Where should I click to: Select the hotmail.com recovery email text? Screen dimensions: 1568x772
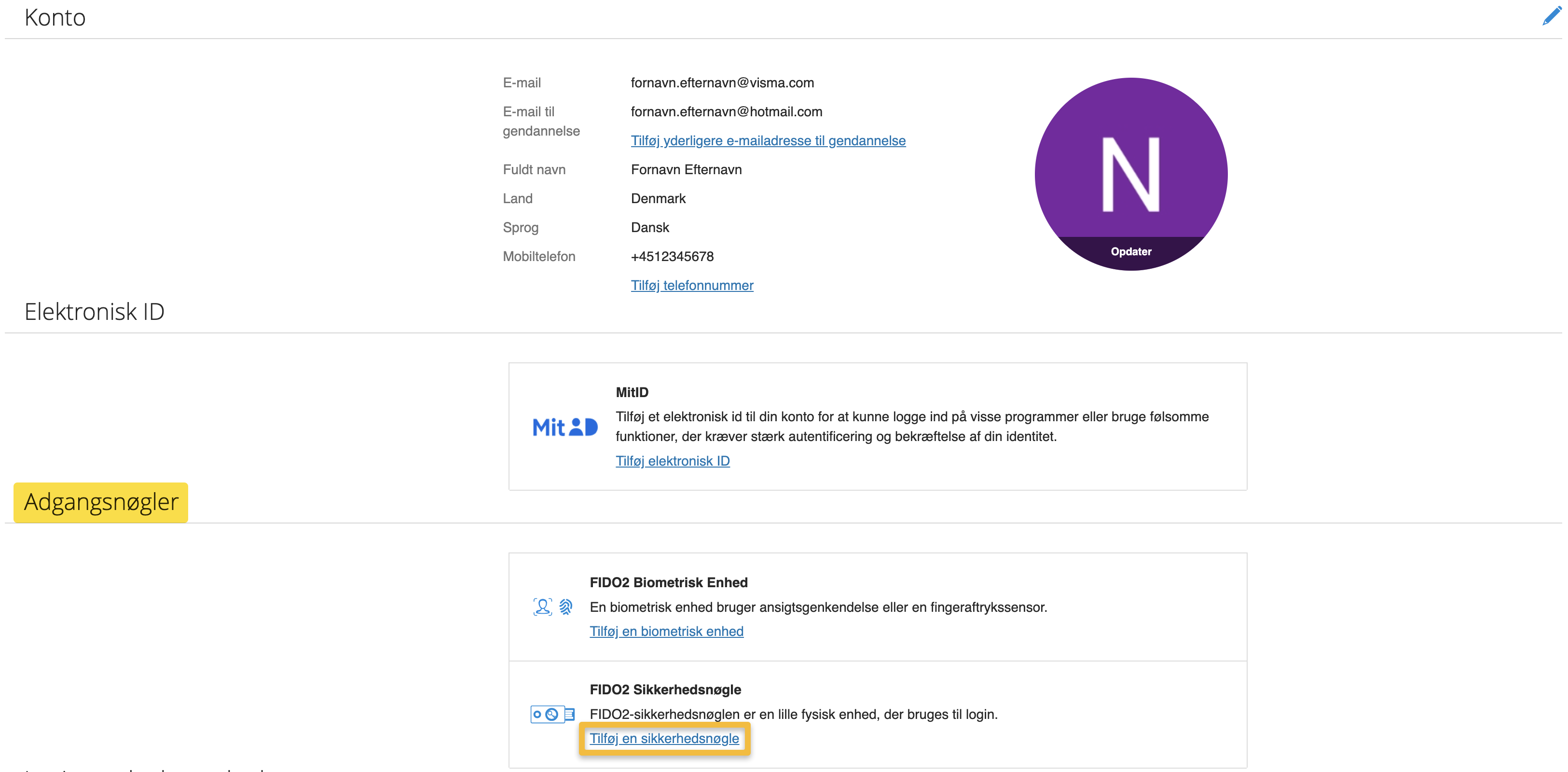(726, 112)
